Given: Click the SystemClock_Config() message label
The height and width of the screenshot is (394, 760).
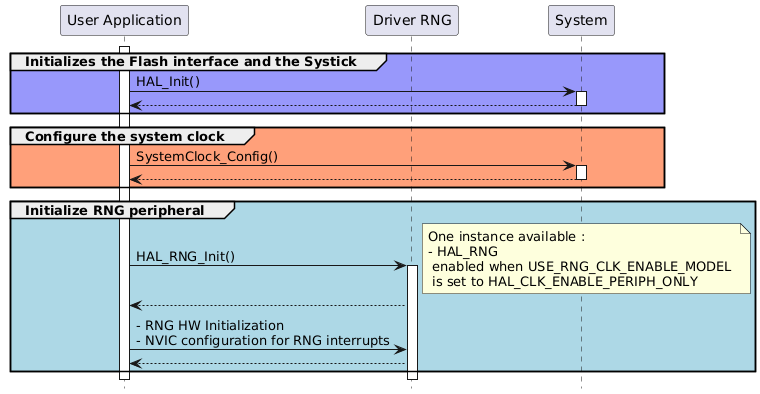Looking at the screenshot, I should click(207, 157).
